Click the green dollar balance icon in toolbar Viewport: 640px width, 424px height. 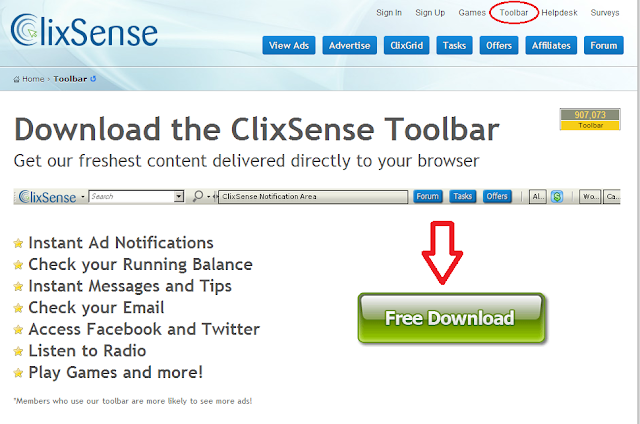557,197
